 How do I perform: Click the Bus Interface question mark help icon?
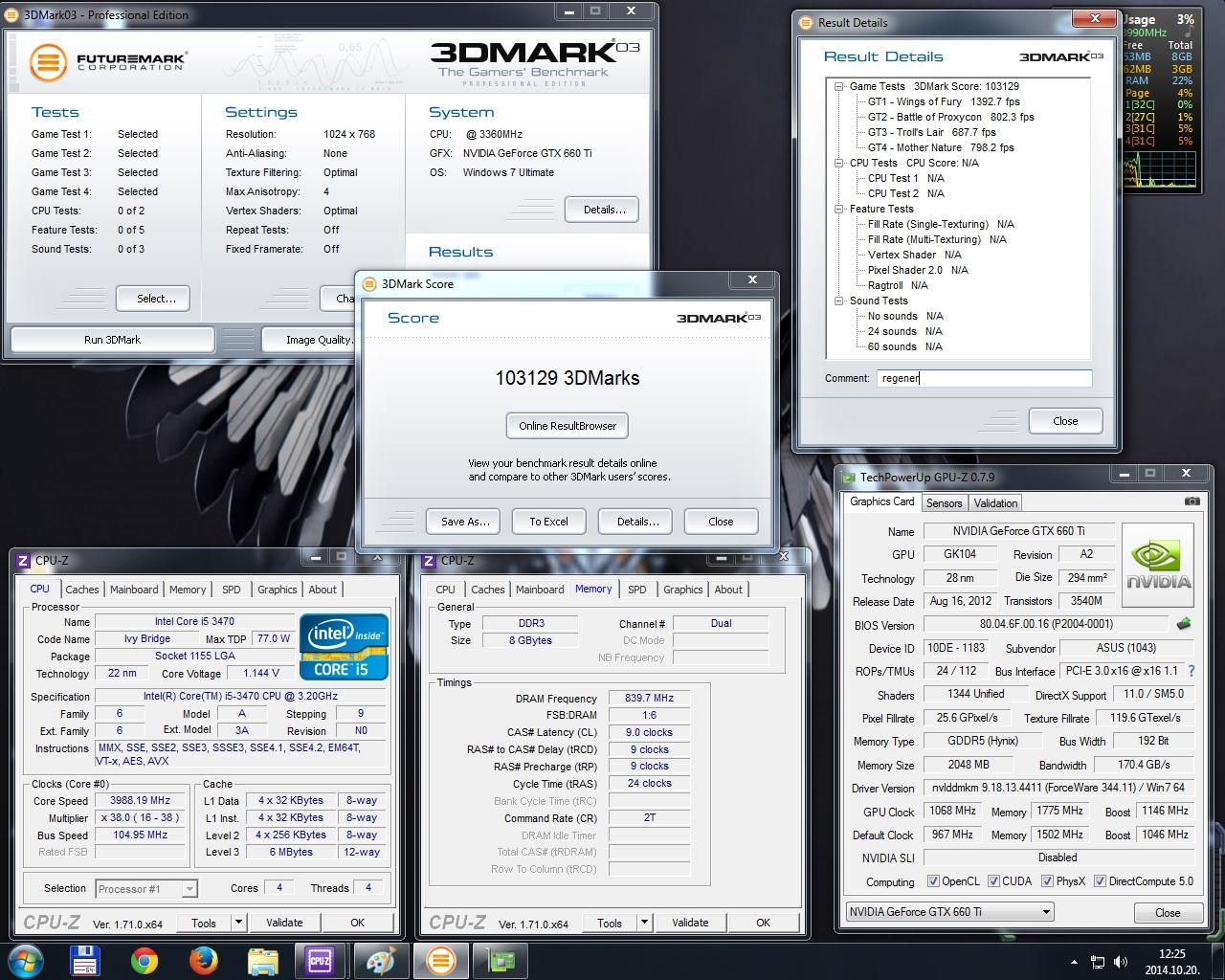click(x=1192, y=671)
